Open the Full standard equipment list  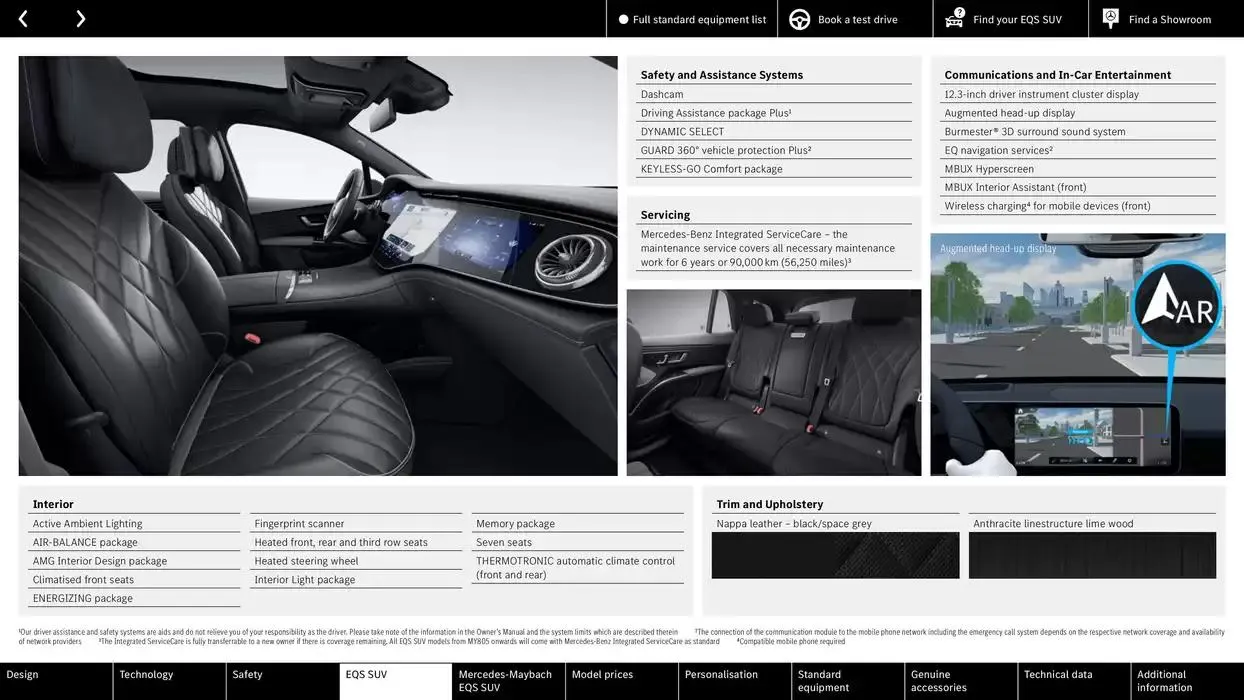click(691, 18)
